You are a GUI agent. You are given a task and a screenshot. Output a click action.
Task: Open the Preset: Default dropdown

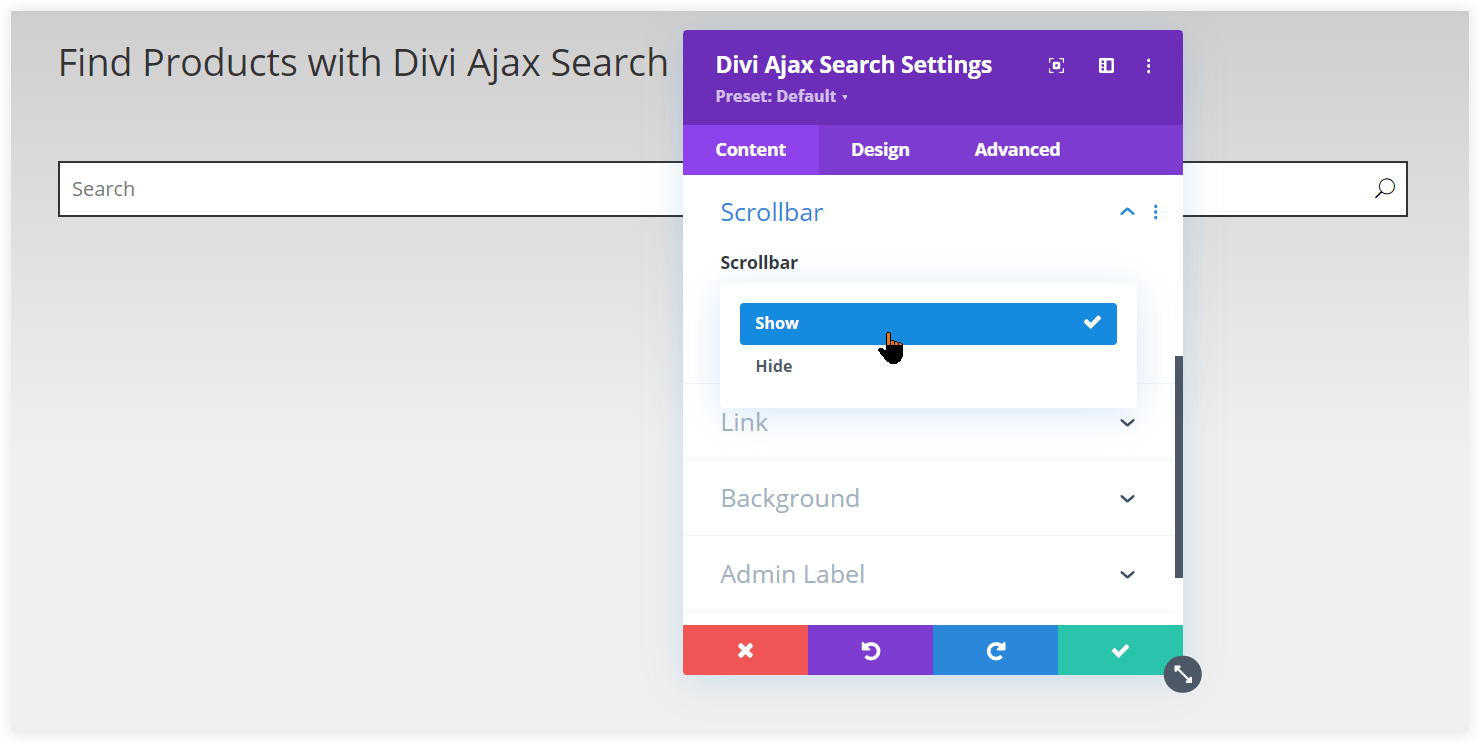(x=781, y=96)
